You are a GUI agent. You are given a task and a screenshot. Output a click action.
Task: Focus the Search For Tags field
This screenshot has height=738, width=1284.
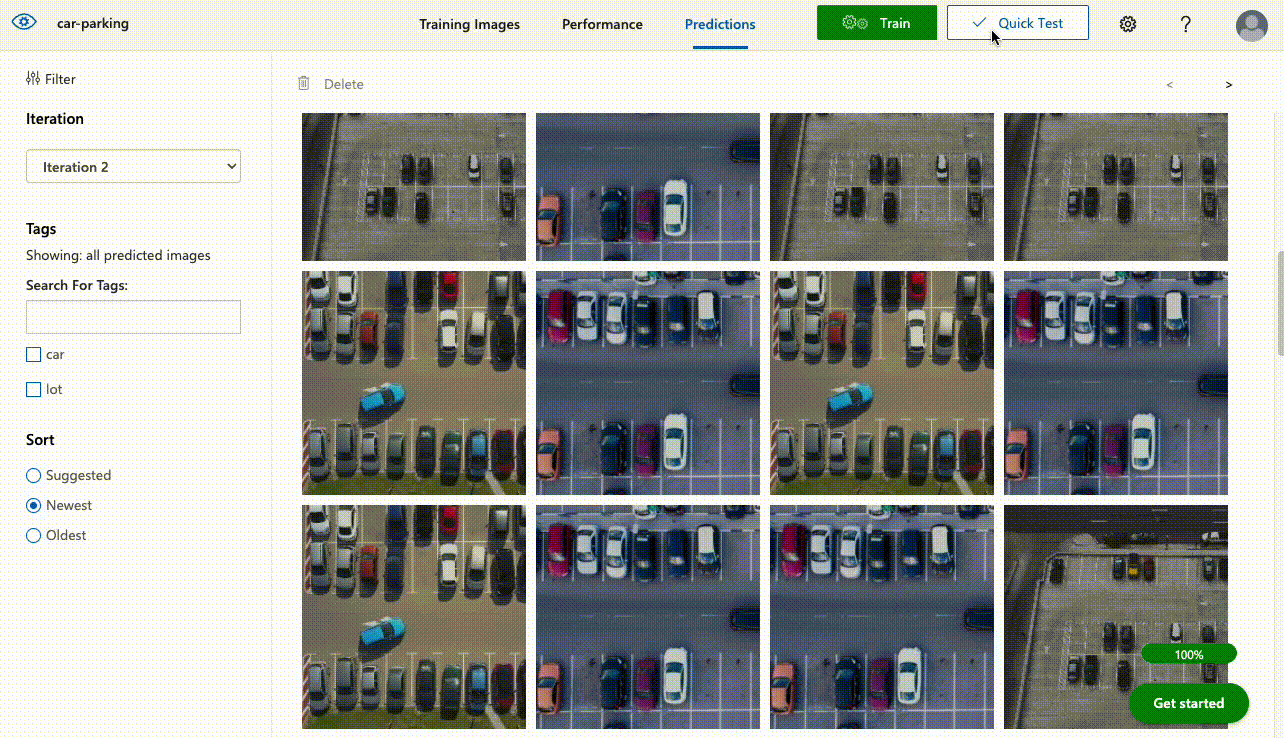tap(133, 317)
